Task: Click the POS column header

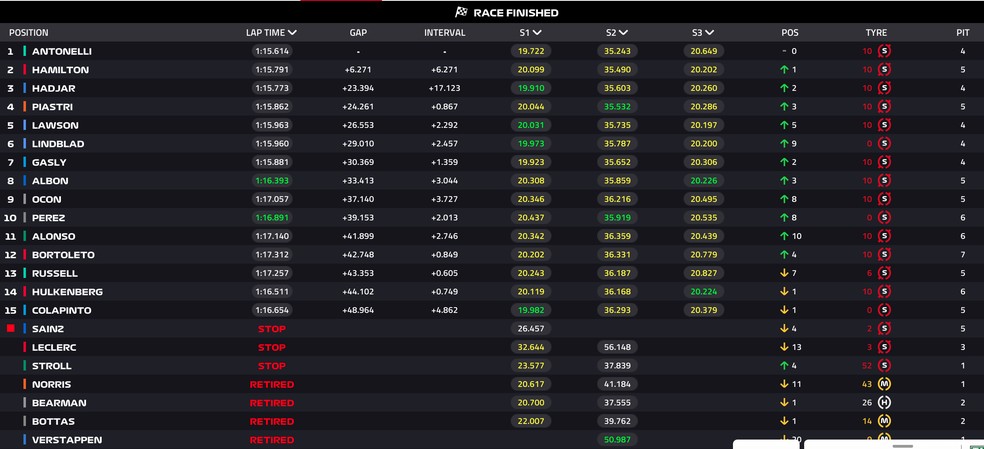Action: pyautogui.click(x=789, y=33)
